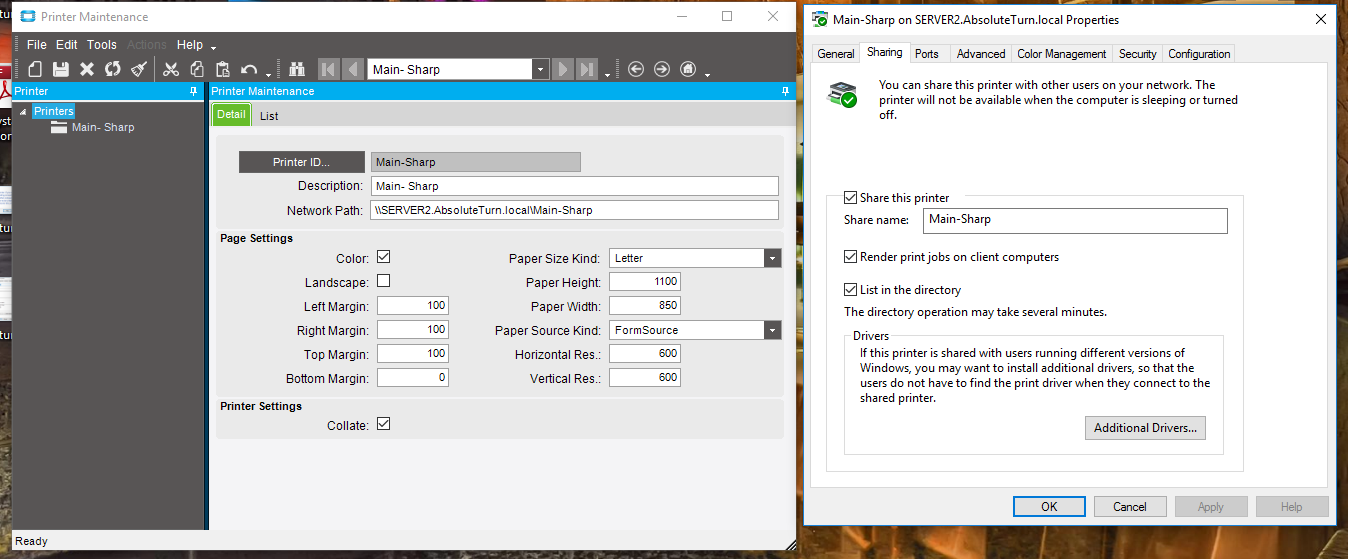Image resolution: width=1348 pixels, height=559 pixels.
Task: Click the Home navigation icon
Action: [x=688, y=69]
